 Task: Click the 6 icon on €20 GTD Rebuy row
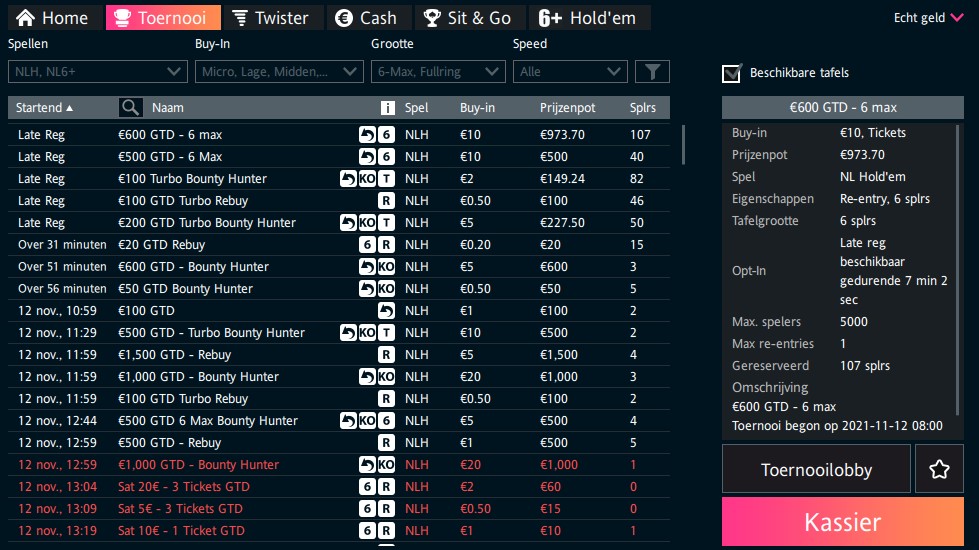(x=367, y=245)
